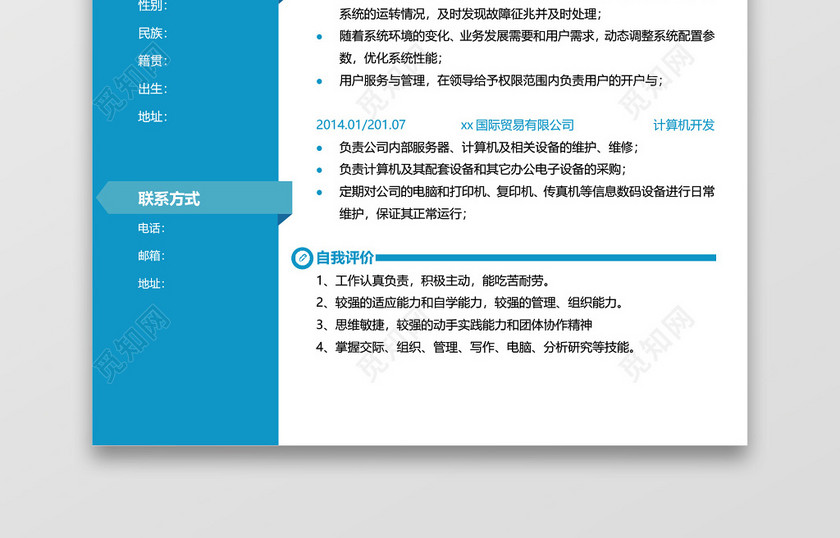The width and height of the screenshot is (840, 538).
Task: Click item 4、掌握交际、组织、管理
Action: point(476,347)
